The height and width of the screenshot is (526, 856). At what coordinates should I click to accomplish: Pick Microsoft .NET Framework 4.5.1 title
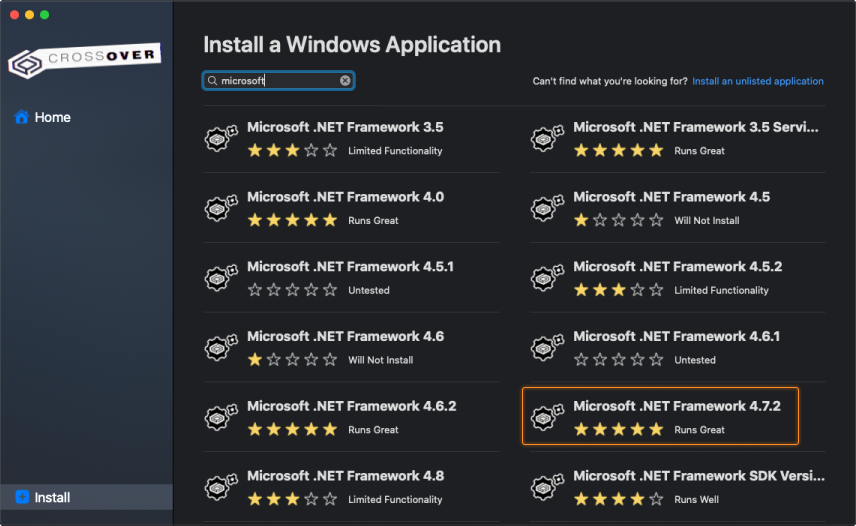(350, 267)
